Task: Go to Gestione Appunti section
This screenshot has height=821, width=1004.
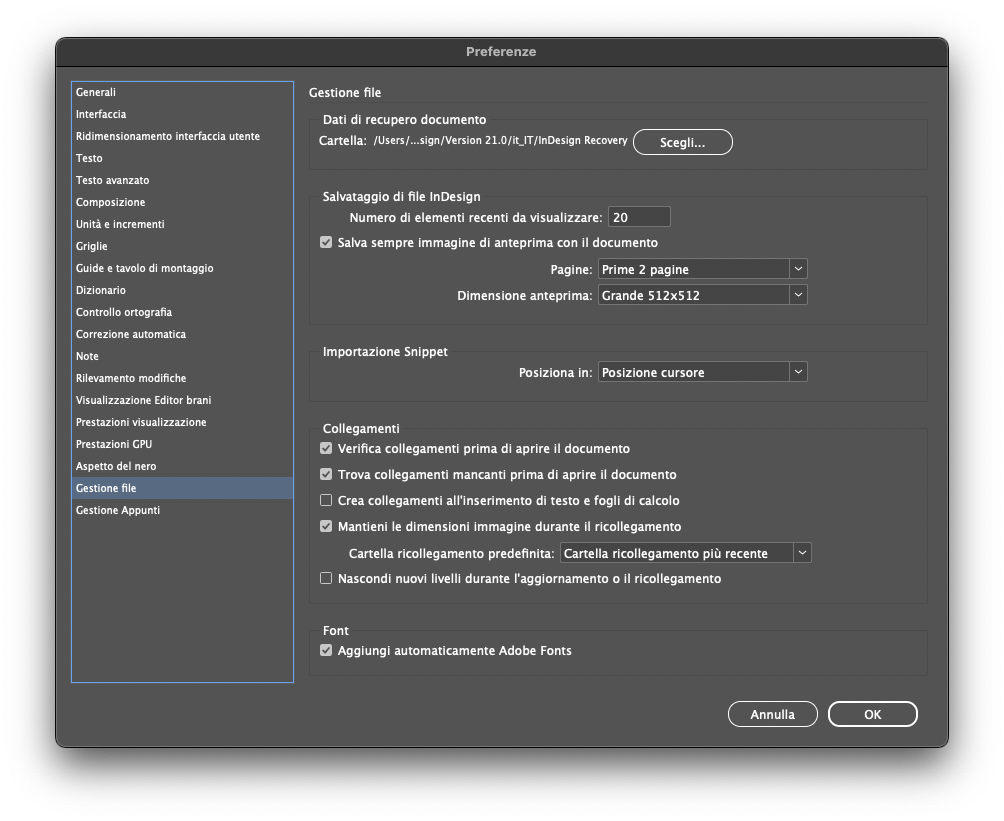Action: (x=118, y=510)
